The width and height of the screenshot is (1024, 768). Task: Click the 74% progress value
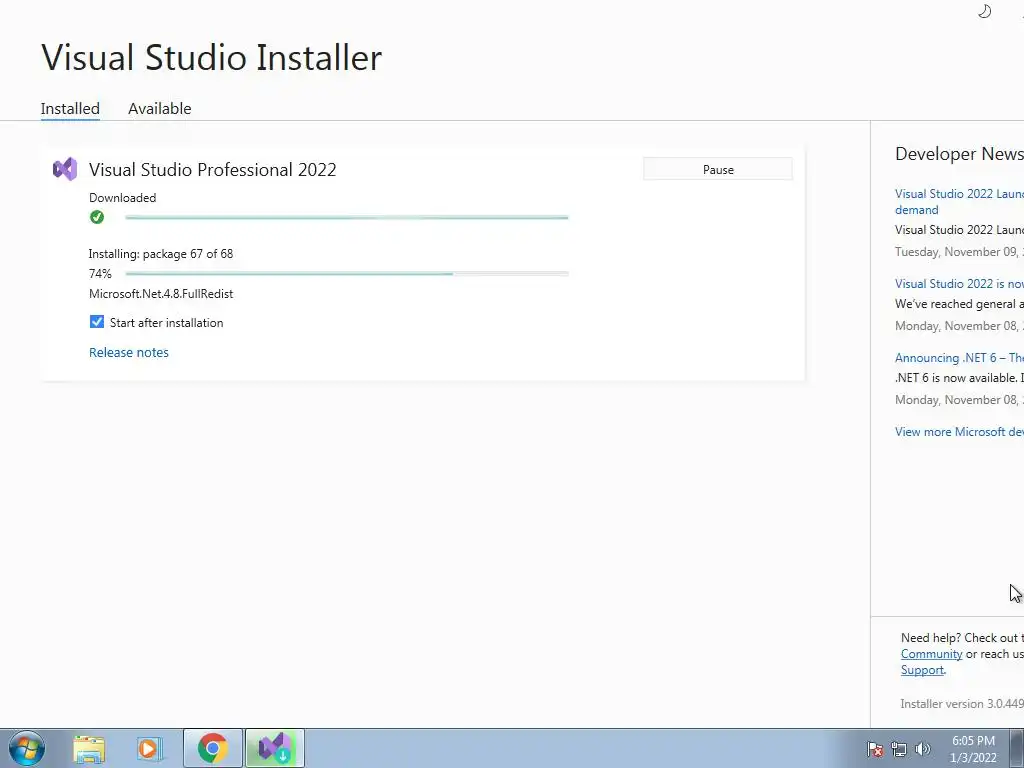point(100,274)
